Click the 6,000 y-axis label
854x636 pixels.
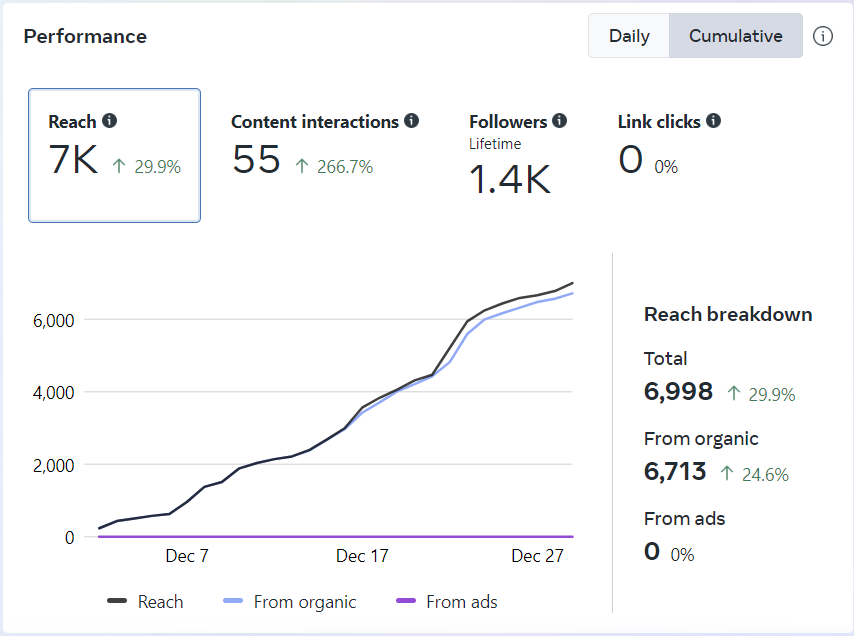tap(53, 321)
